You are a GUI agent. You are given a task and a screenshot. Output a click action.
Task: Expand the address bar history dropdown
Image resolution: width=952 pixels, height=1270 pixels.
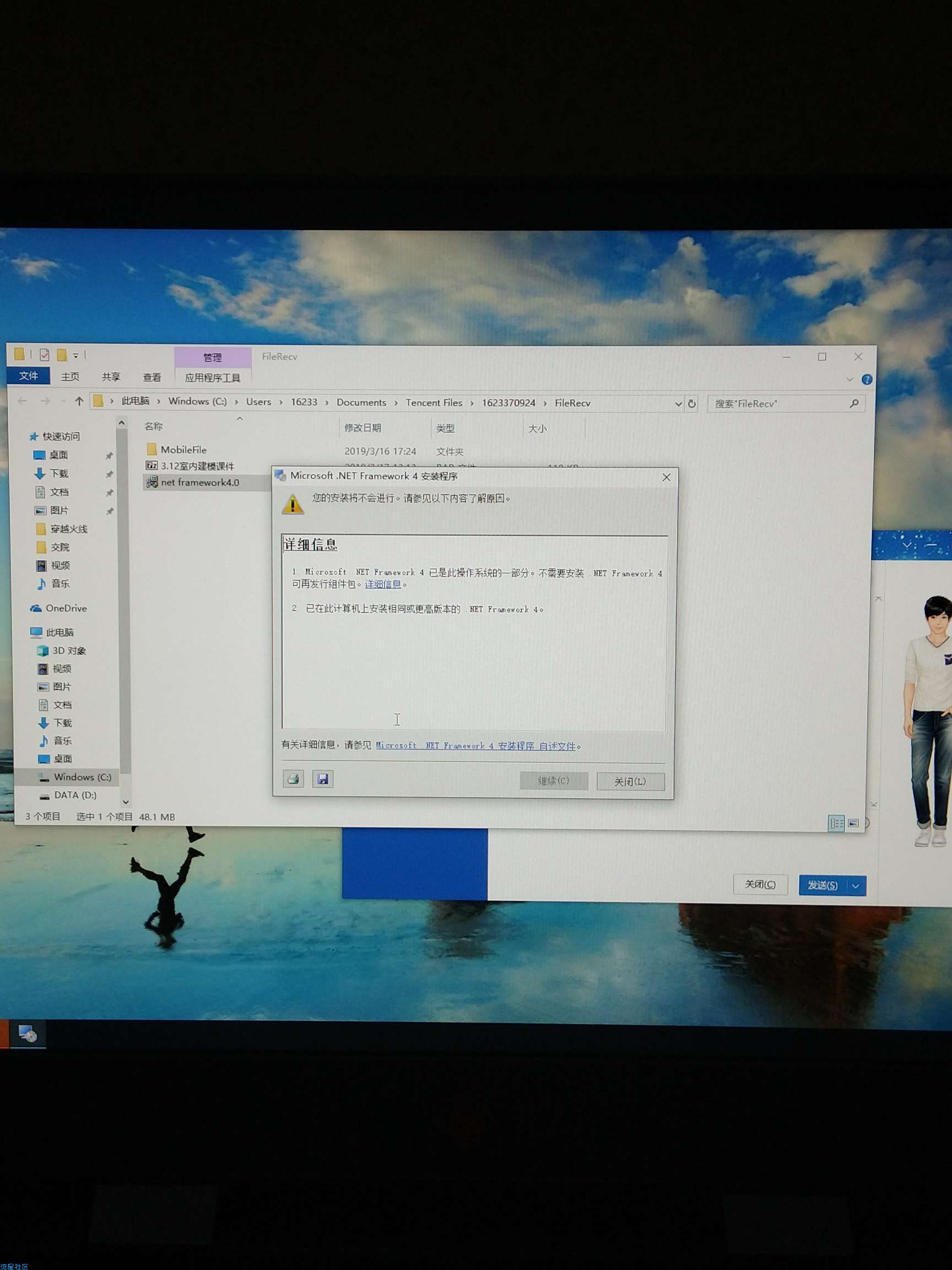tap(678, 403)
